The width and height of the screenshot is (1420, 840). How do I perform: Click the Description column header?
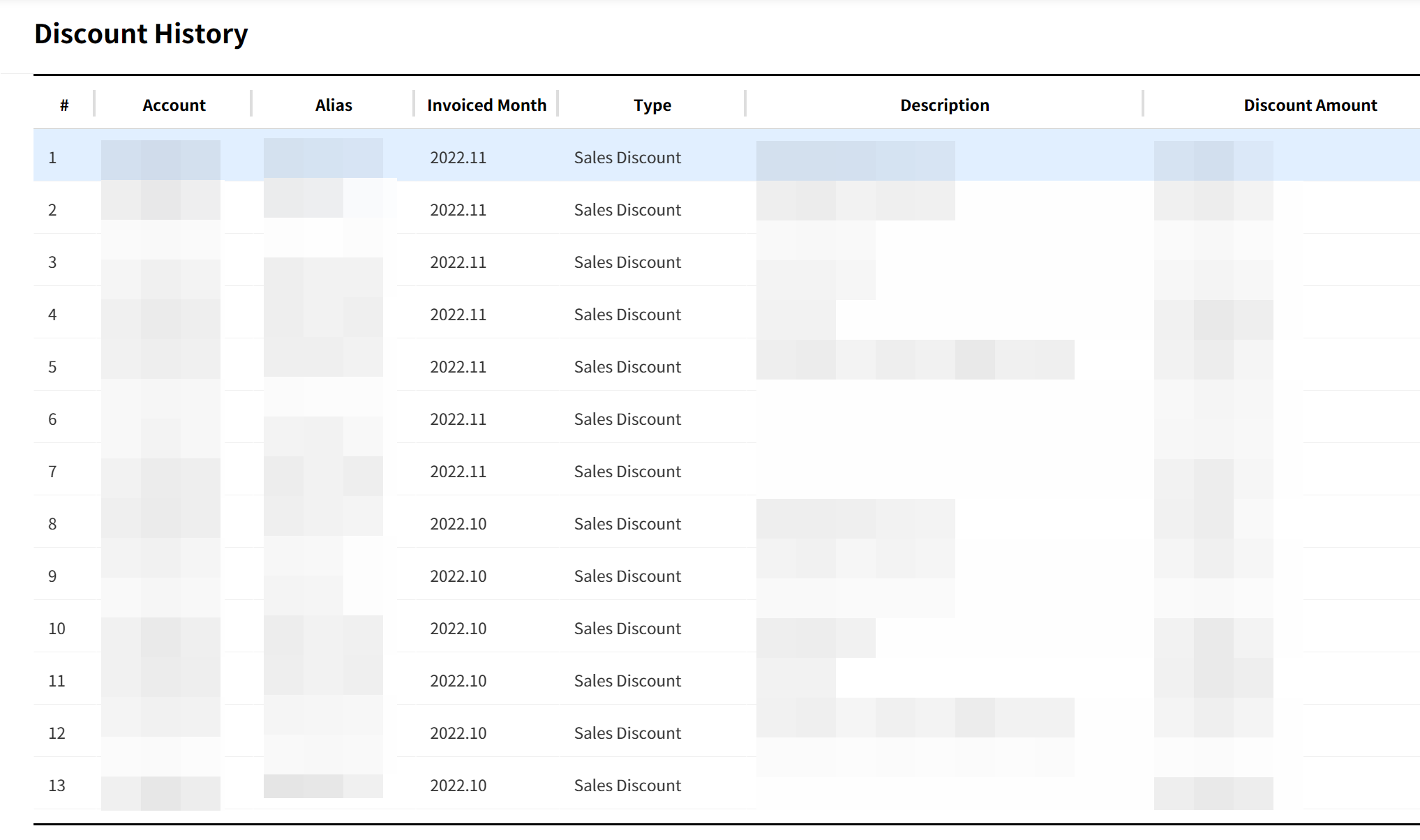(944, 105)
